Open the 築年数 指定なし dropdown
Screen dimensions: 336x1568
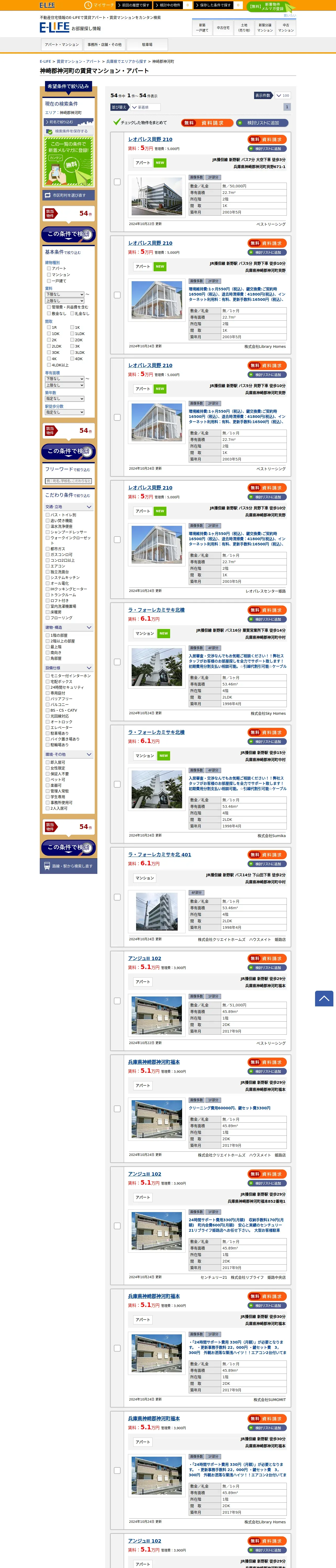(65, 399)
